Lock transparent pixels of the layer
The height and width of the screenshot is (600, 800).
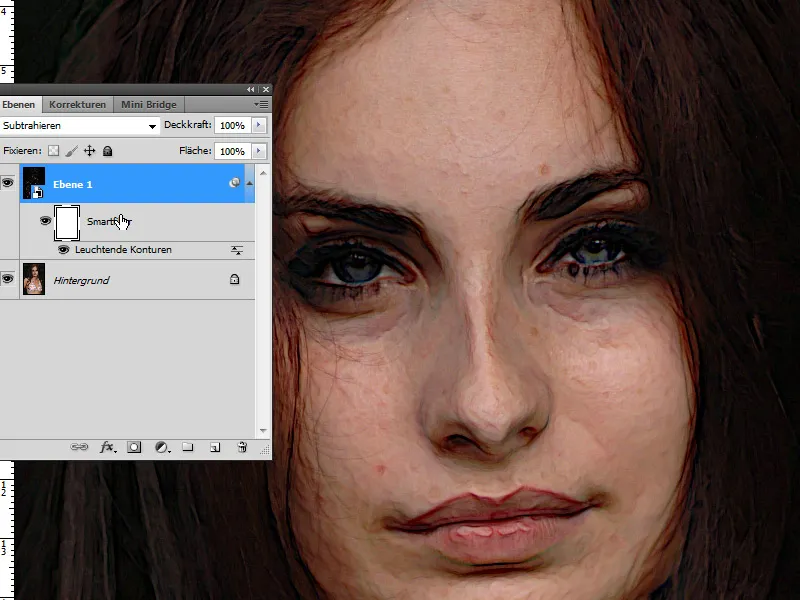pyautogui.click(x=52, y=151)
